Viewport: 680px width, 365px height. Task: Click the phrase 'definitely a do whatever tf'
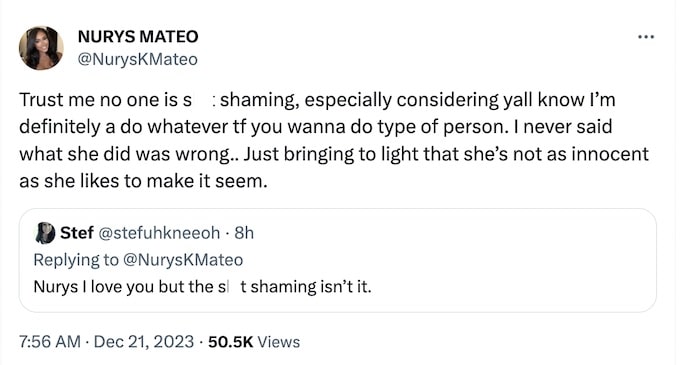133,127
